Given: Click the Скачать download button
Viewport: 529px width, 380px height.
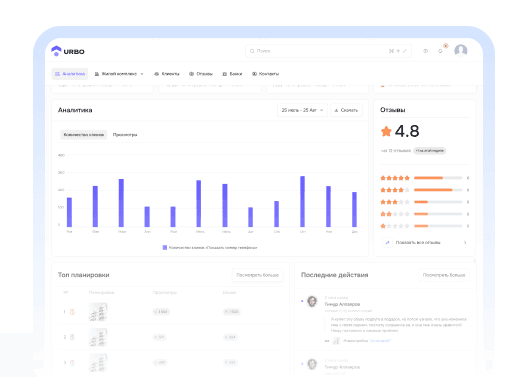Looking at the screenshot, I should 346,110.
